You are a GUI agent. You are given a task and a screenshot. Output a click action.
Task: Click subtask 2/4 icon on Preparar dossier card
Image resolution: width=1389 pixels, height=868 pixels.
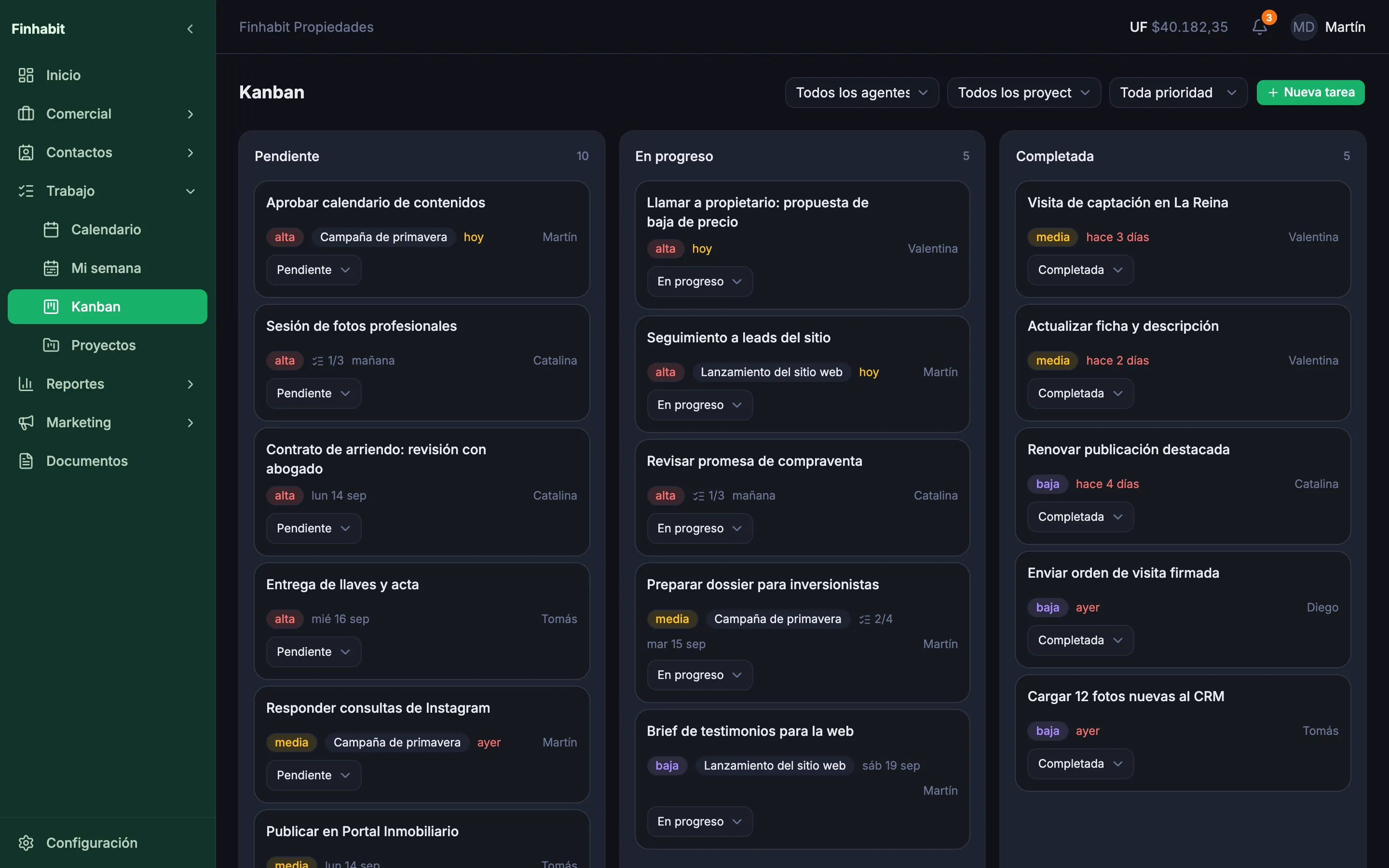(x=864, y=619)
